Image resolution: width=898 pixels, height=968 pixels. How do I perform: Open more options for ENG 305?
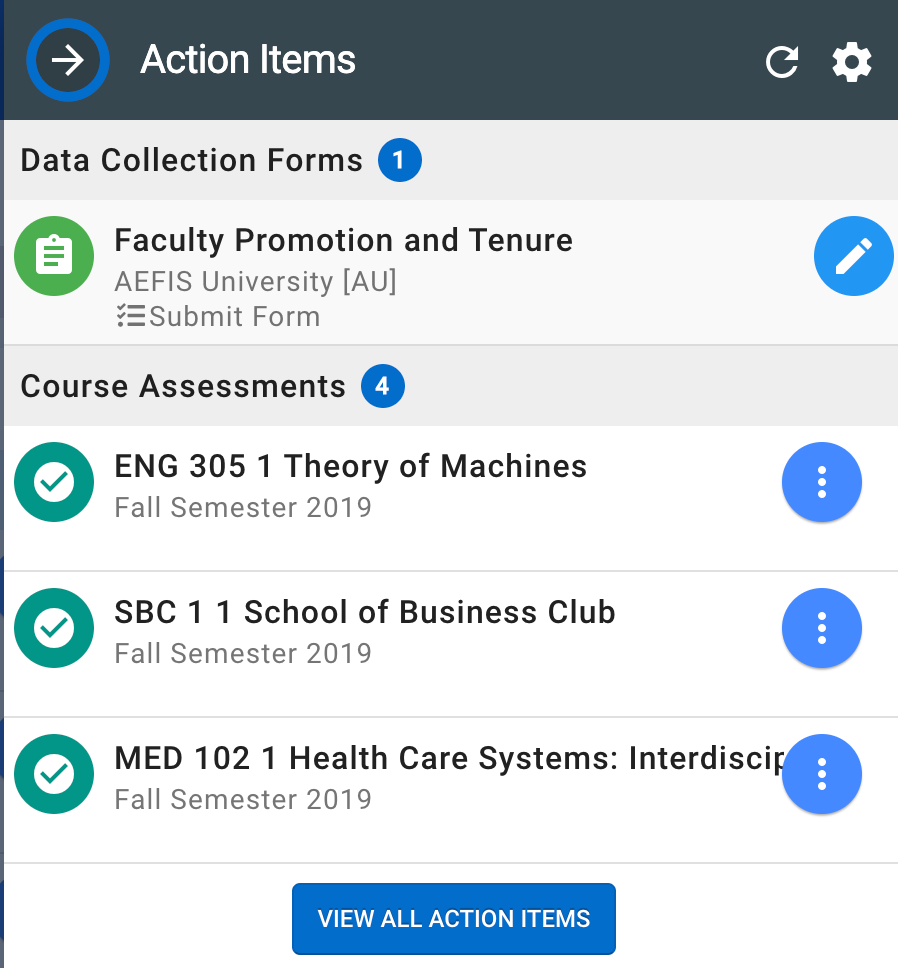coord(821,482)
